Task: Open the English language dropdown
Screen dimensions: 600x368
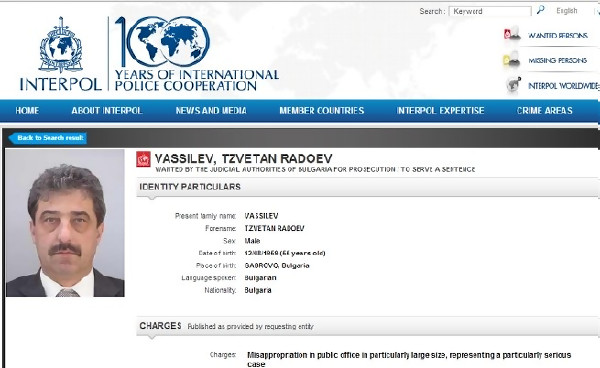Action: click(567, 11)
